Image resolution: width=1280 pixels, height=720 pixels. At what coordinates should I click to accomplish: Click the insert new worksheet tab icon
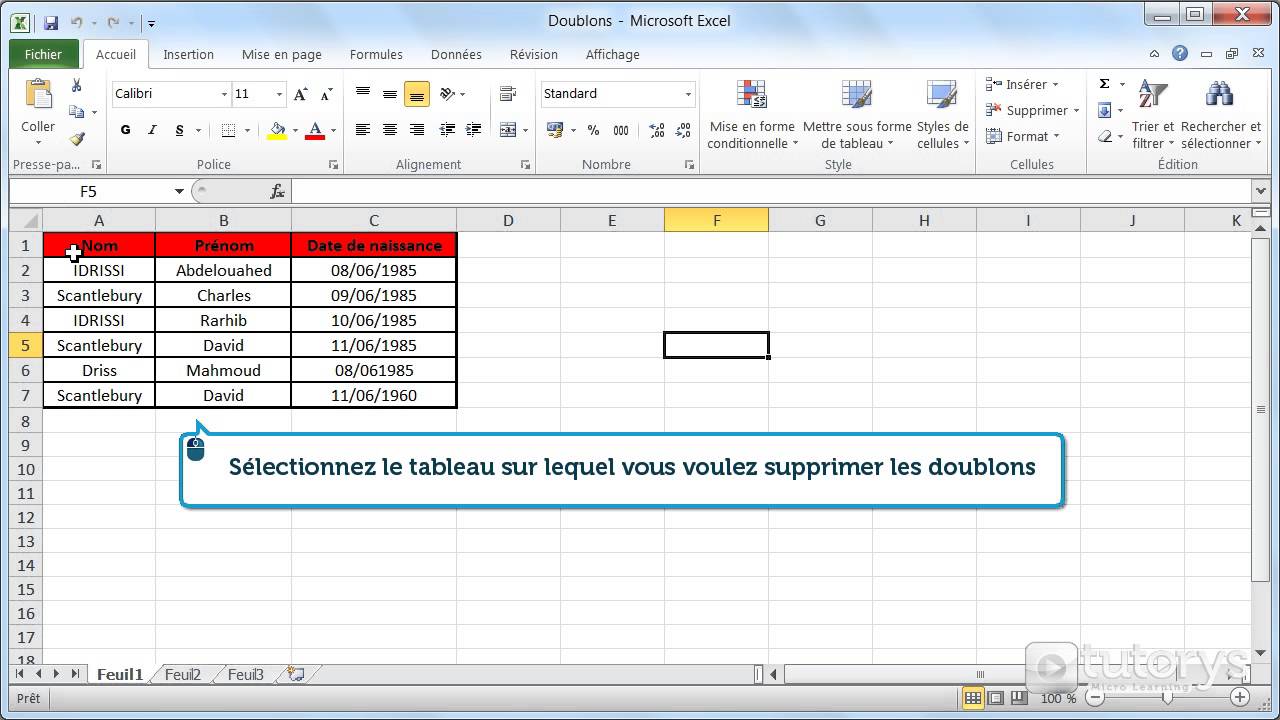click(295, 674)
